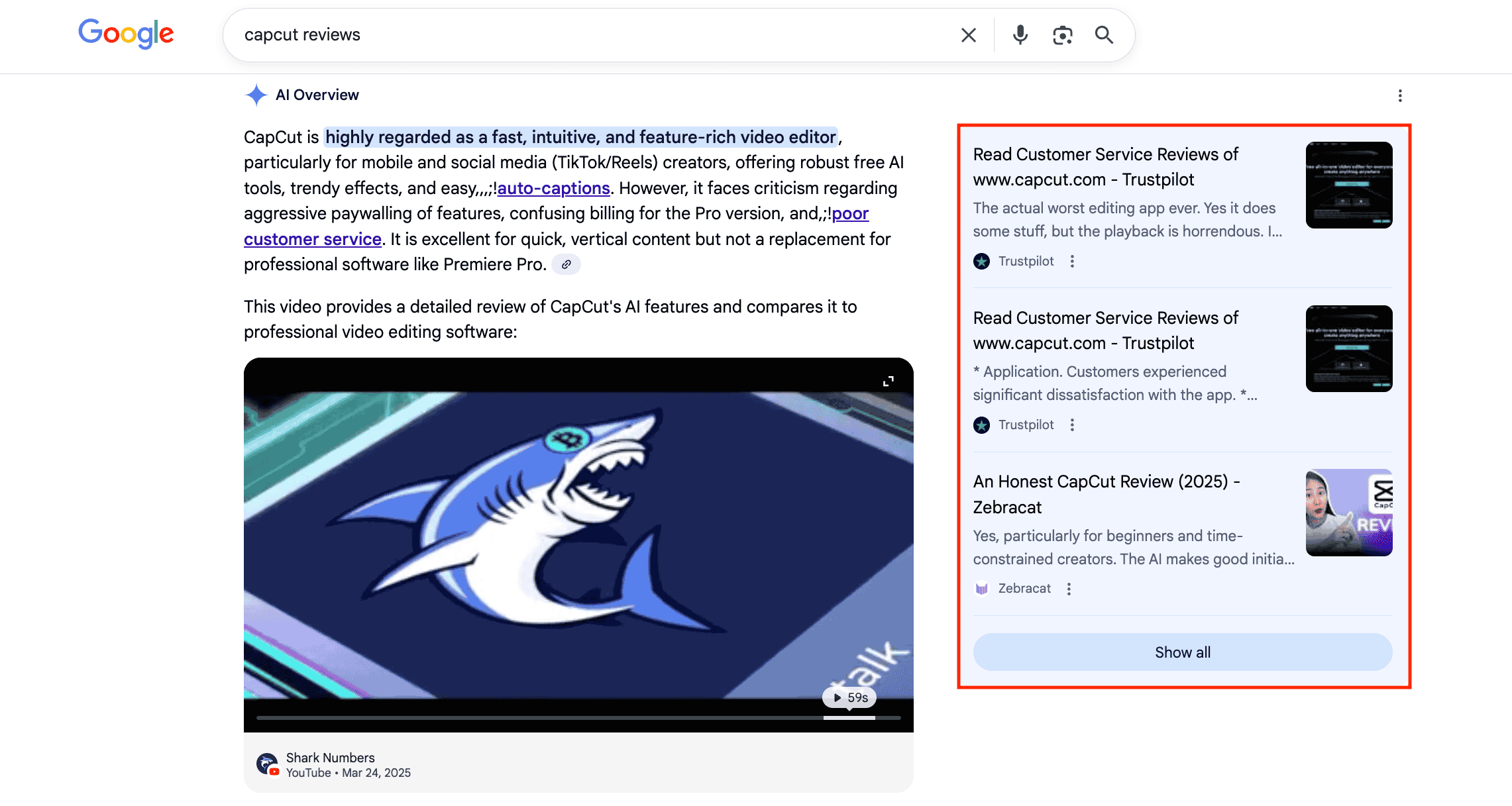Viewport: 1512px width, 806px height.
Task: Select the AI Overview header label
Action: (317, 95)
